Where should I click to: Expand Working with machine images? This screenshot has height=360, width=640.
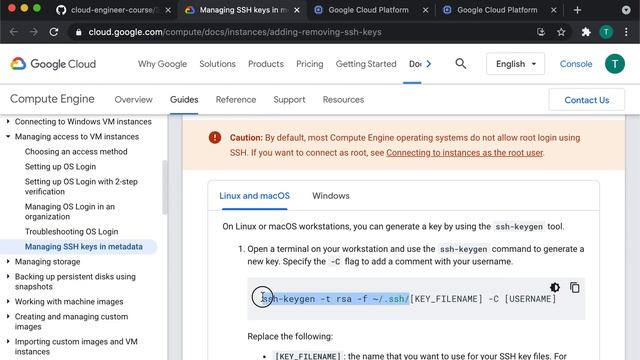[x=8, y=302]
